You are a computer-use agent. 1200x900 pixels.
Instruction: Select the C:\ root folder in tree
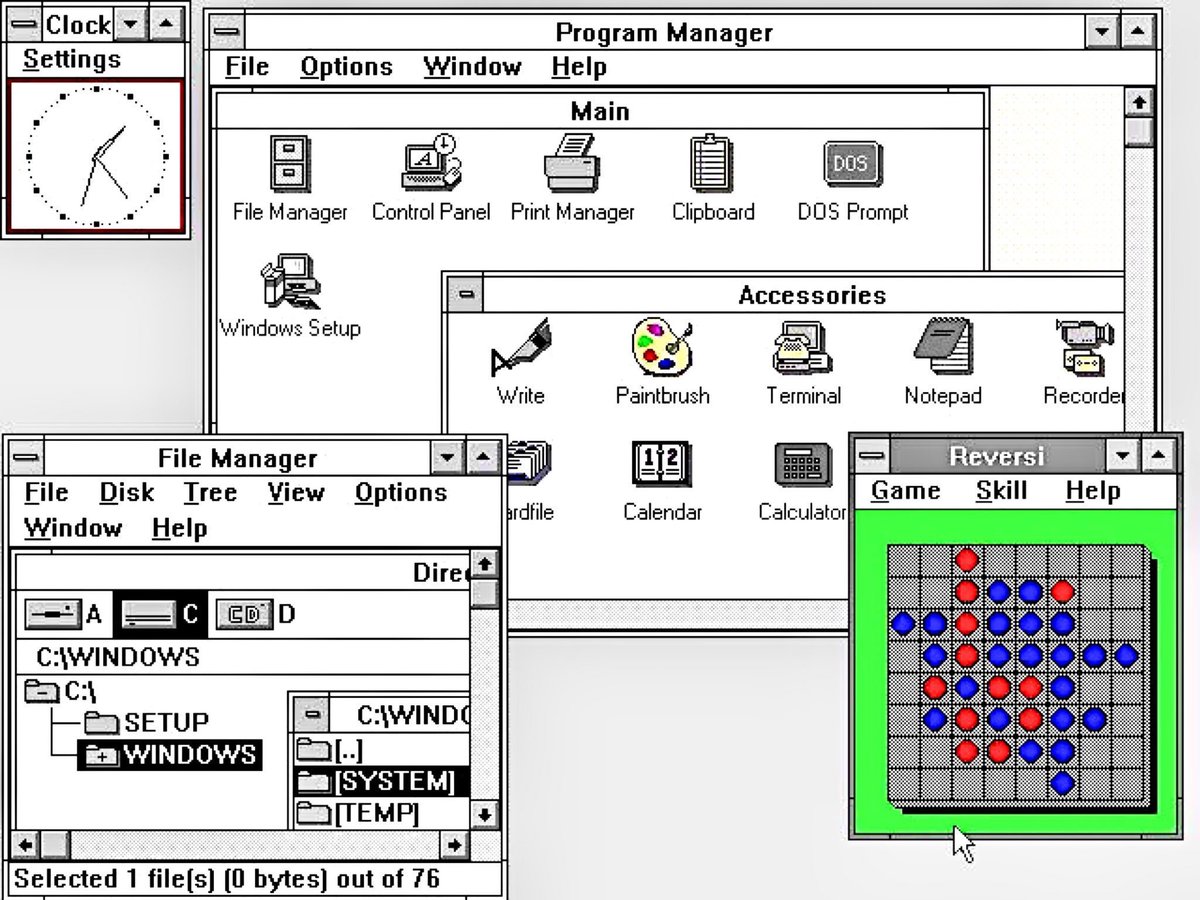(x=60, y=690)
